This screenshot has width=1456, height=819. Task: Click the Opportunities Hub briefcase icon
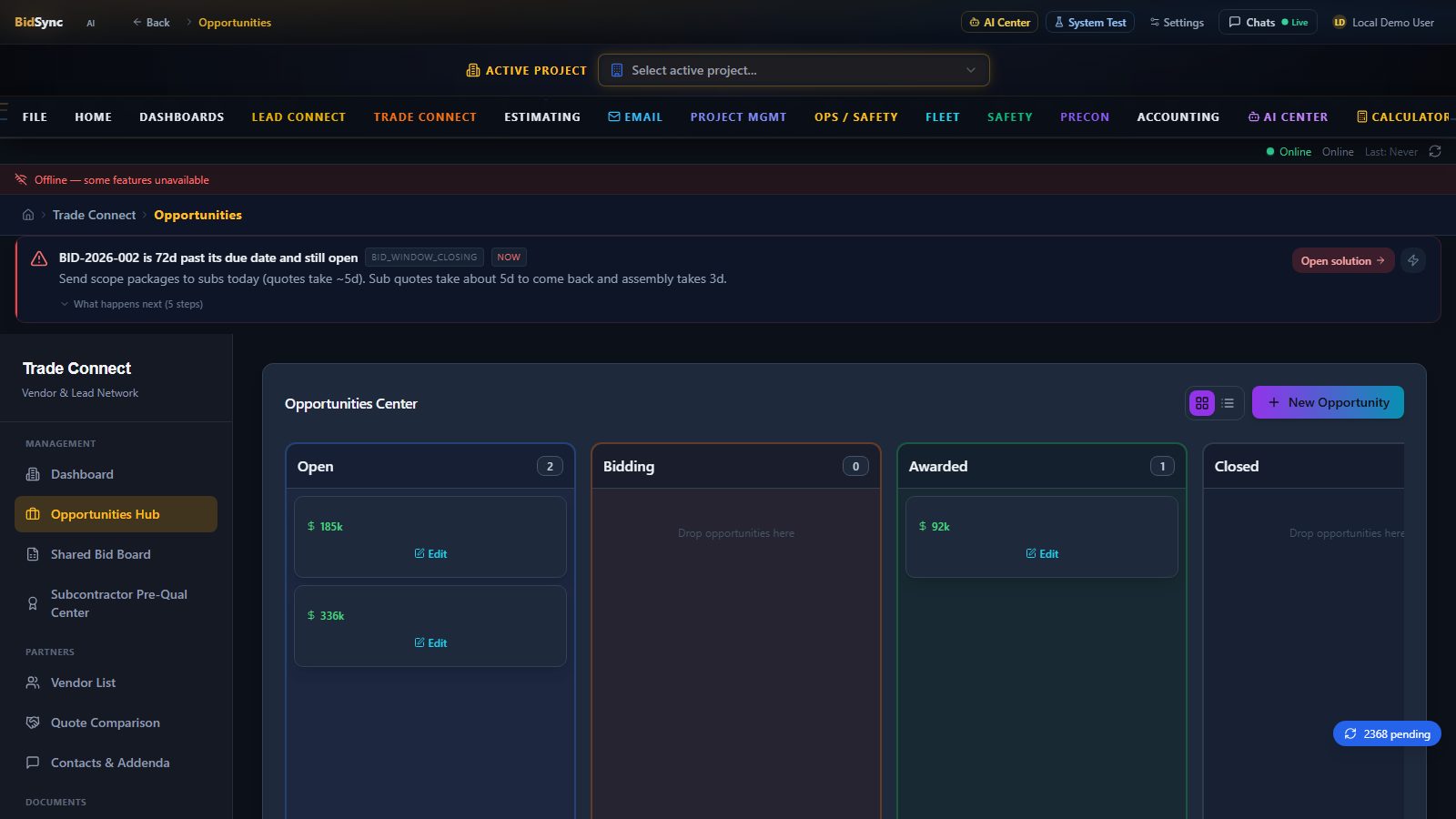(x=33, y=514)
